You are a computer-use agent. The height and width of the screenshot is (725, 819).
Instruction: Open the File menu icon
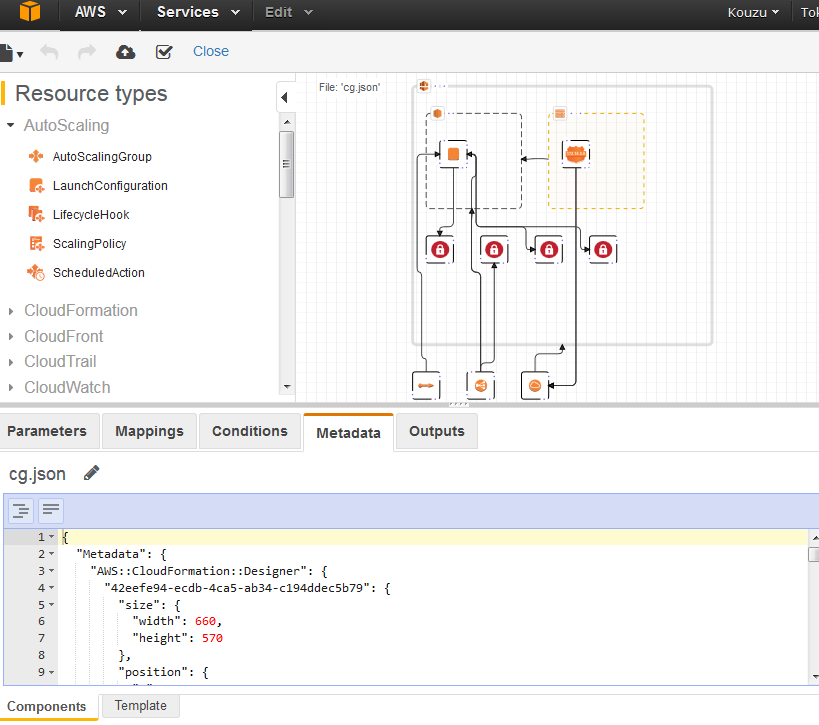10,53
